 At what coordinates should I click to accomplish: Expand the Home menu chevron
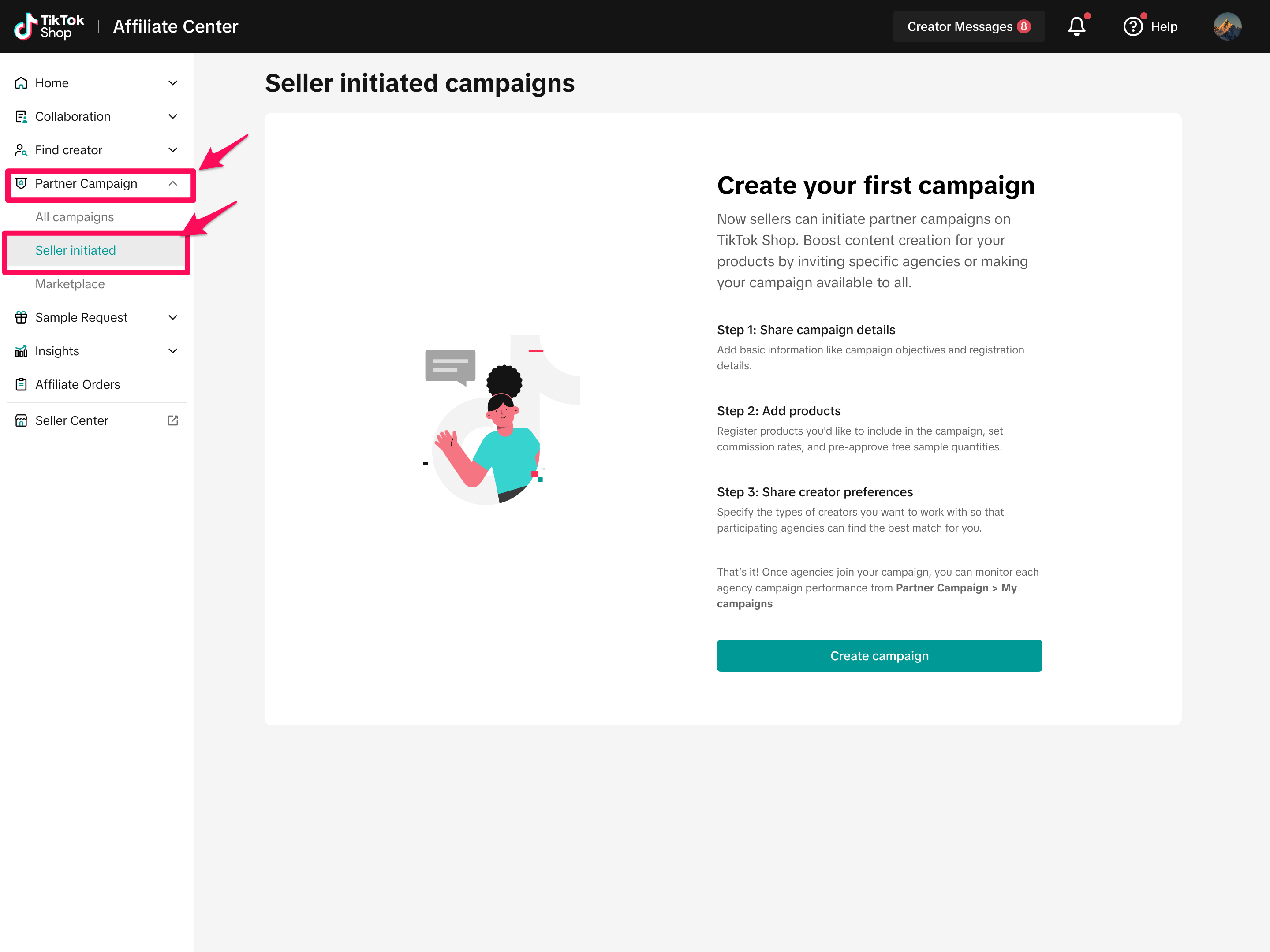173,83
